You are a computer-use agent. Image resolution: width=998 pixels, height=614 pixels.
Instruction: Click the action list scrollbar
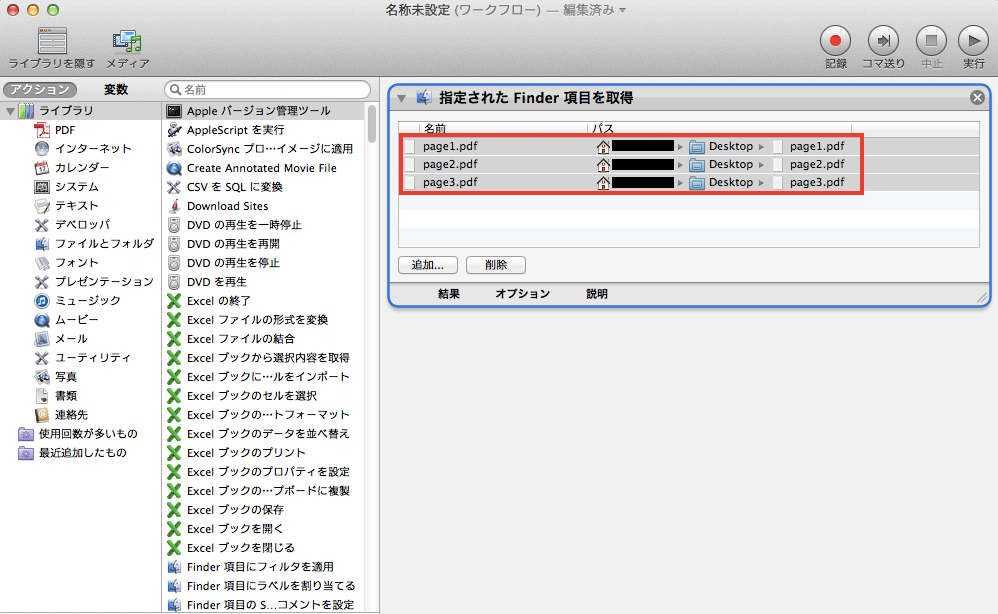(372, 125)
